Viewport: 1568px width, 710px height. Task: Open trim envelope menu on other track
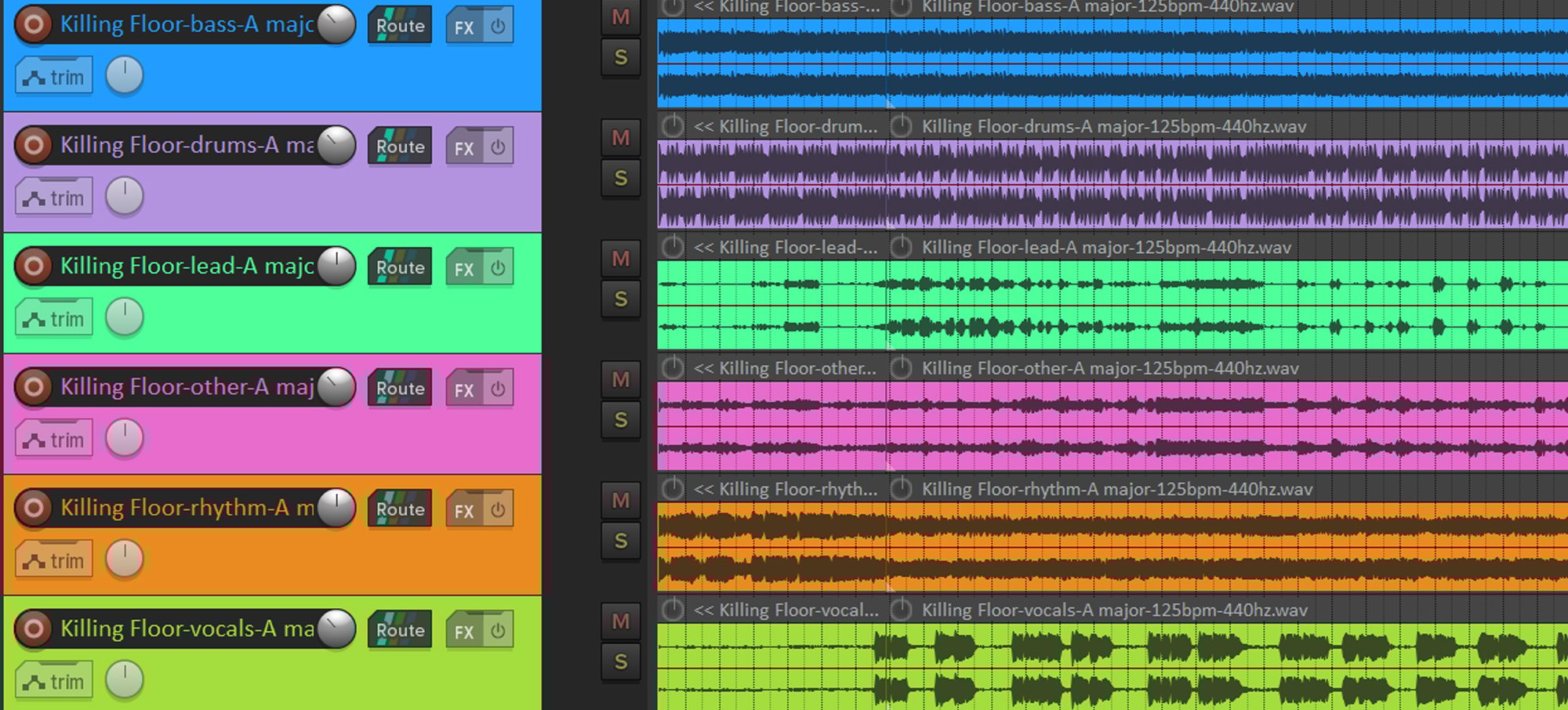(x=54, y=438)
